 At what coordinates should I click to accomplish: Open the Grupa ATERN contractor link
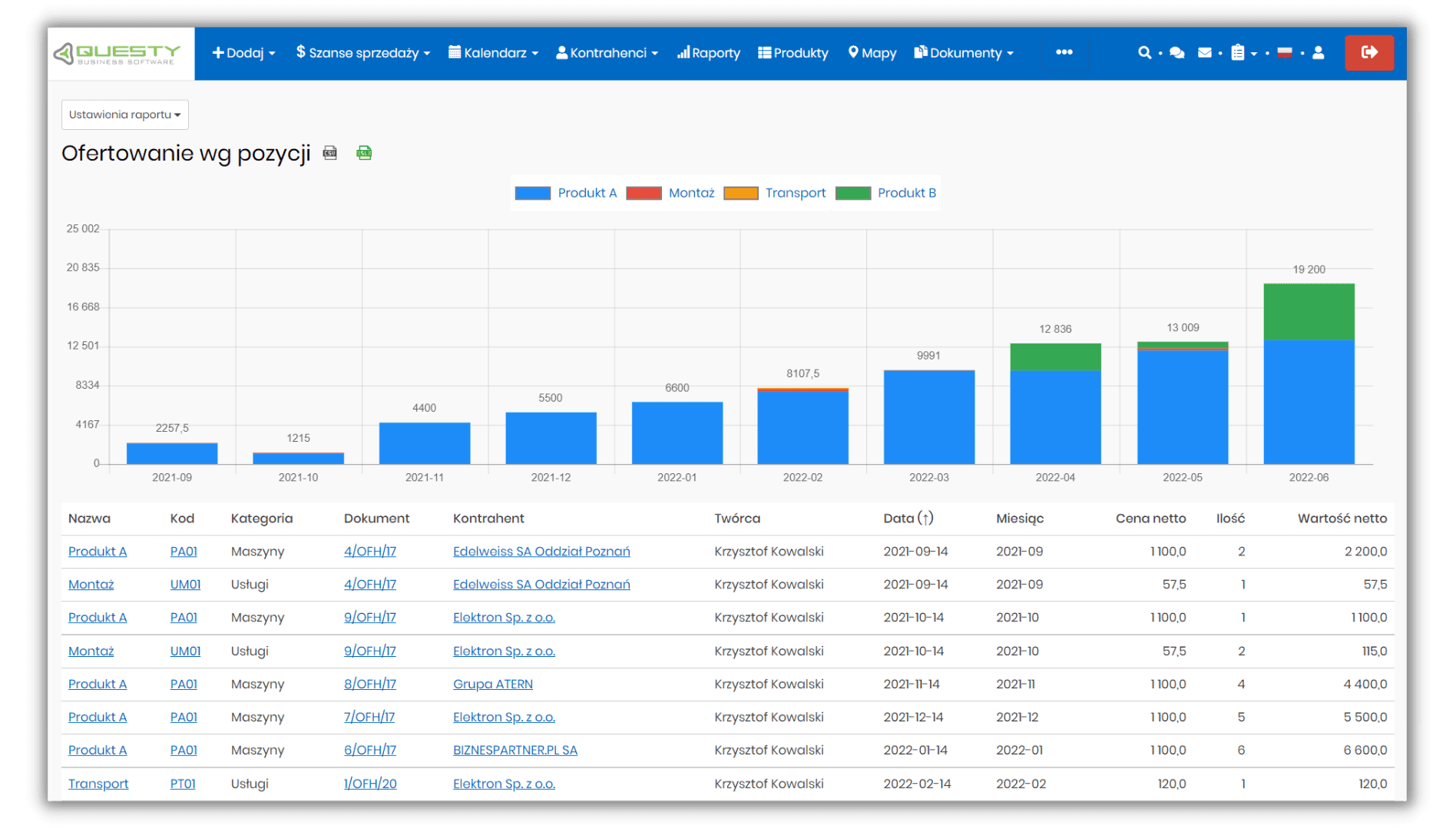point(492,684)
